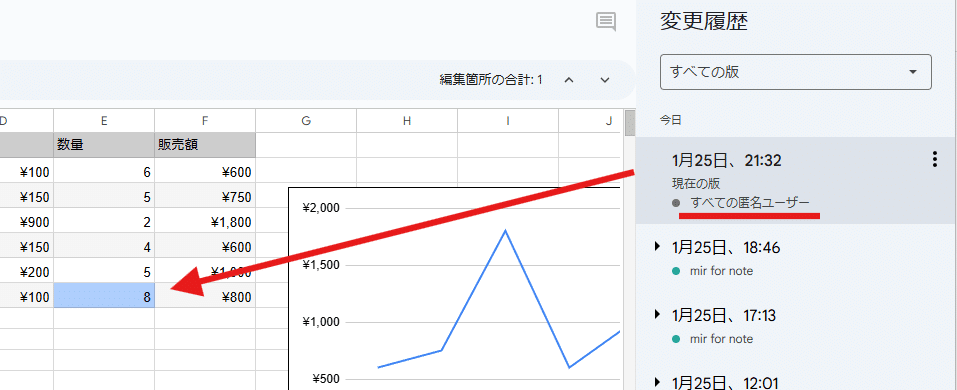Select column I header

[508, 121]
